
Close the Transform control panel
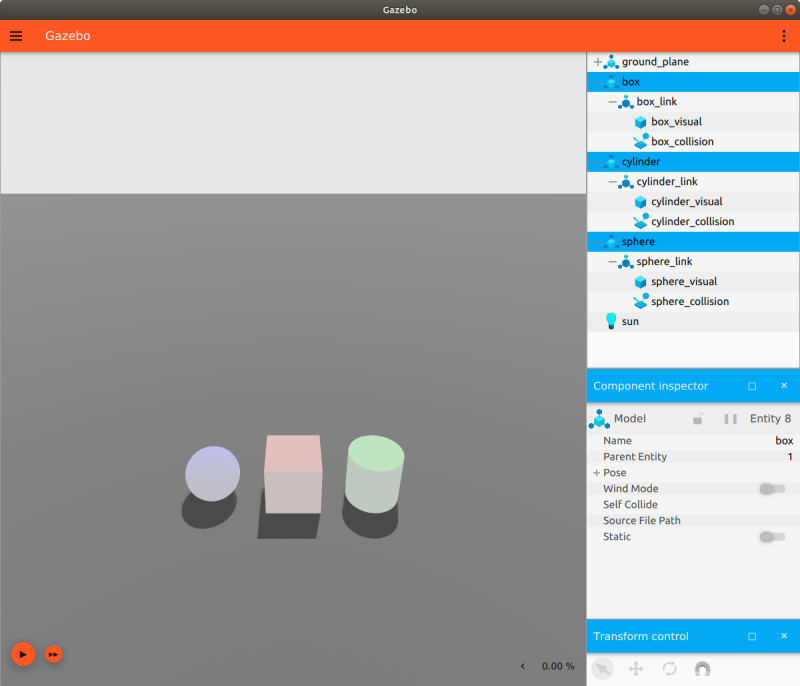tap(784, 636)
